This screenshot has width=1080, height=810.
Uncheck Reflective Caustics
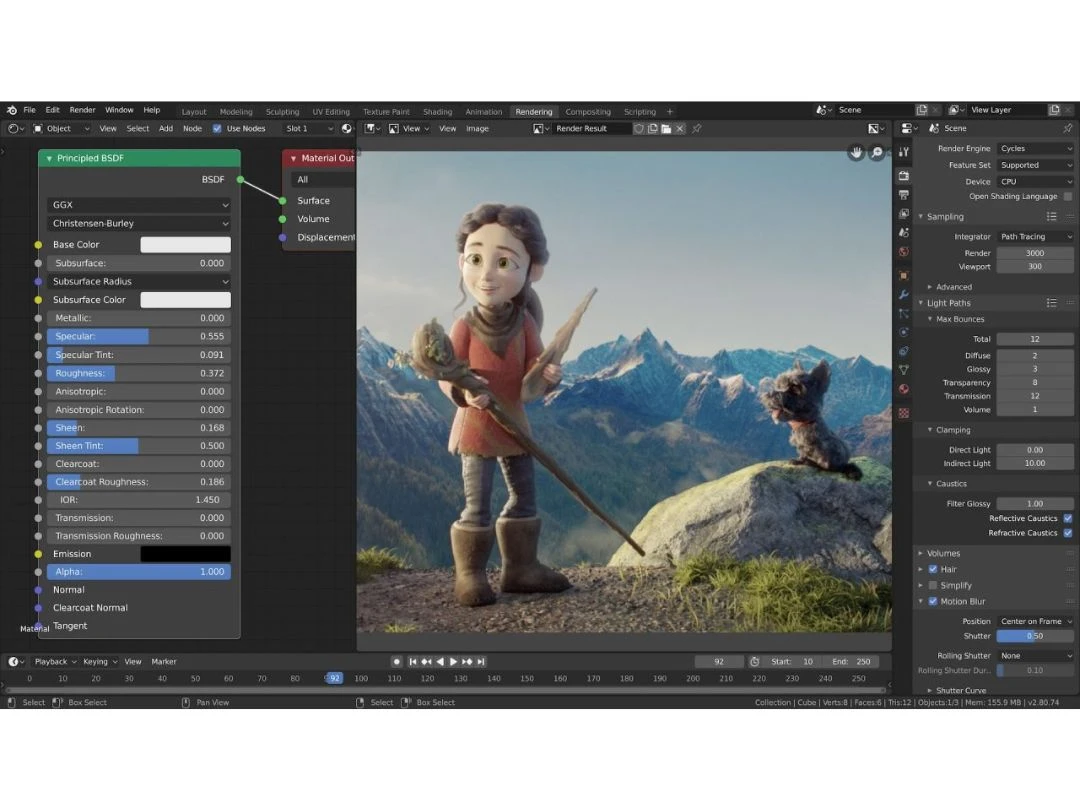pos(1068,518)
